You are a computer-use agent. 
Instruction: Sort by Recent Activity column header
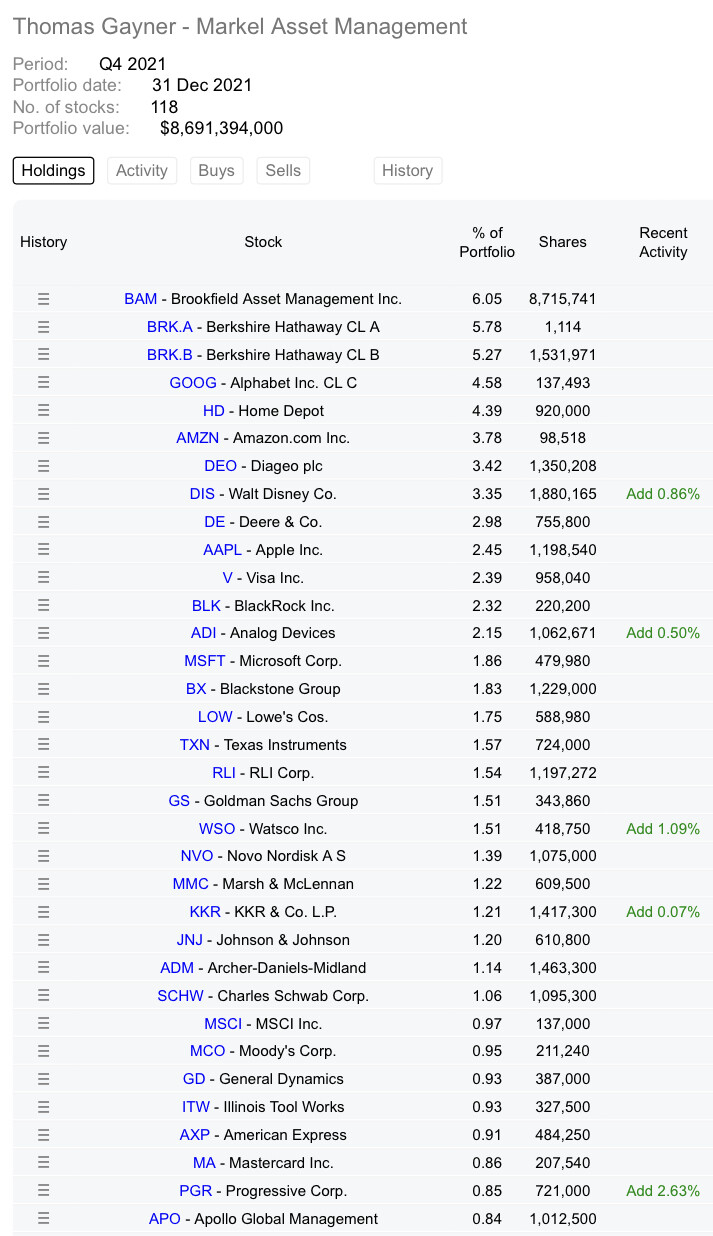[663, 242]
